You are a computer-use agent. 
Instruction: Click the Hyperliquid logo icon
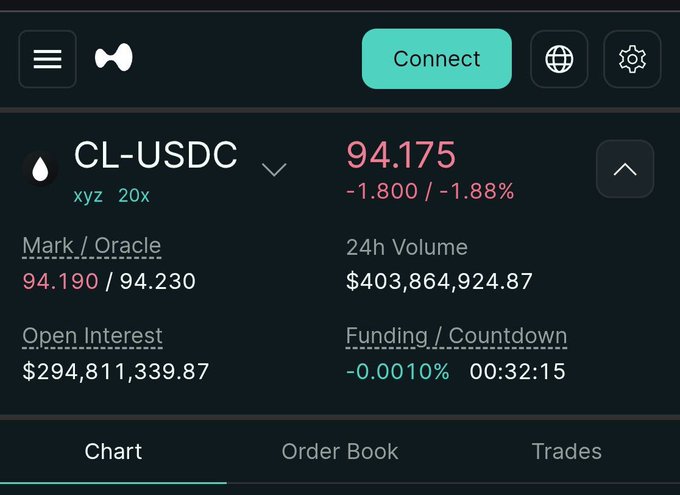pos(114,59)
